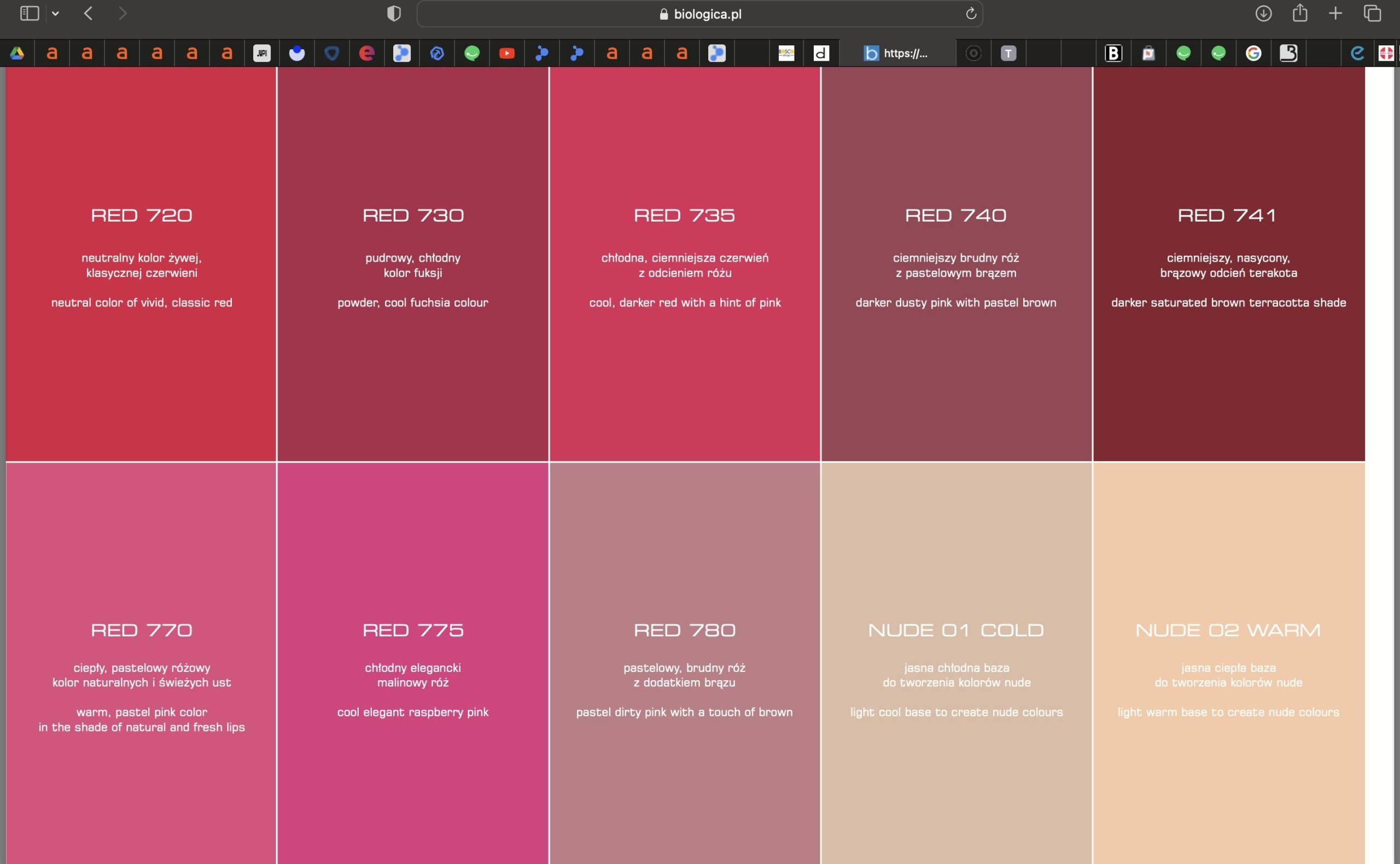
Task: Switch to the Google tab
Action: point(1253,53)
